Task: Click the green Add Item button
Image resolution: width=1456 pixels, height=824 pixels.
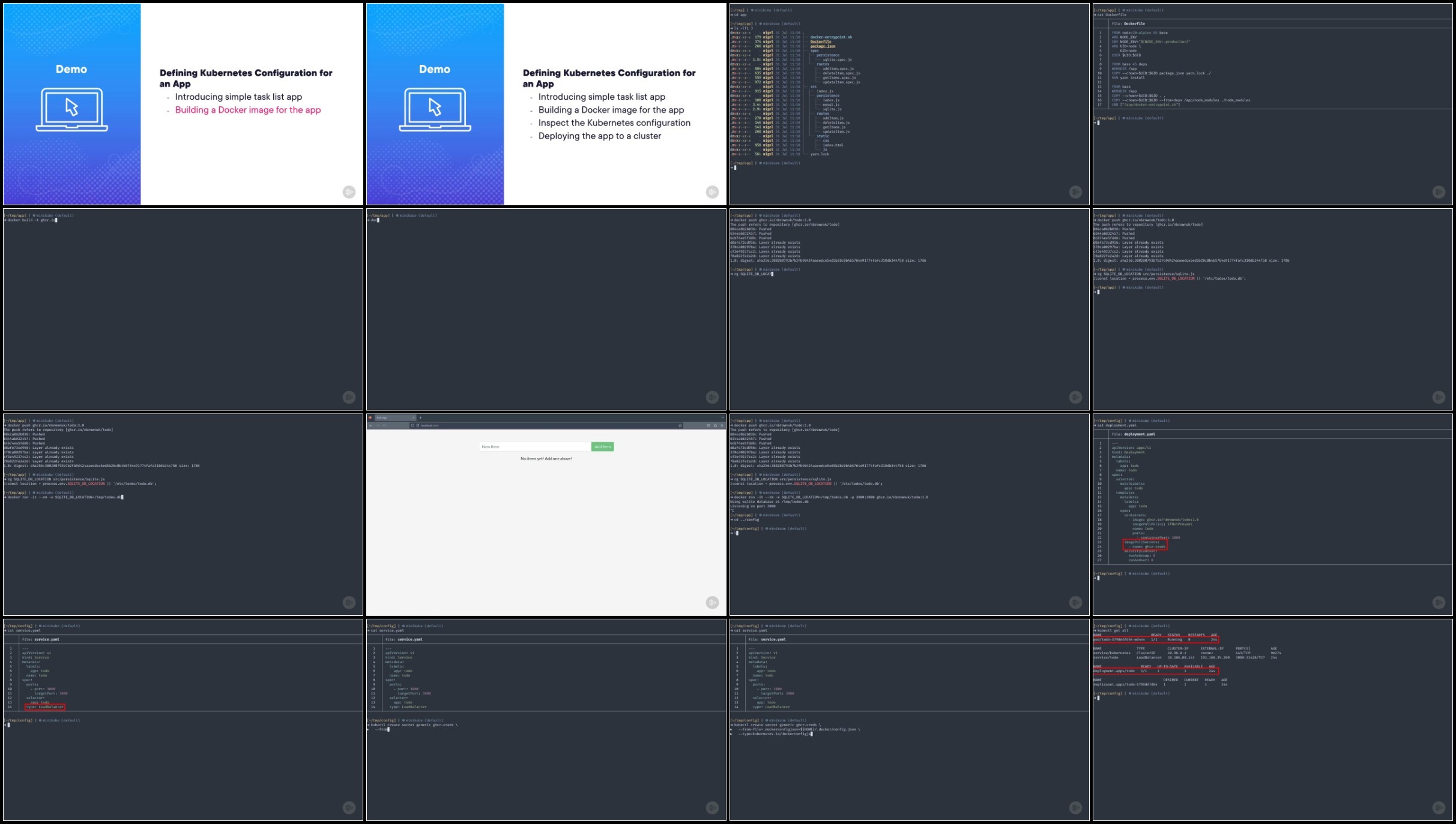Action: click(x=602, y=447)
